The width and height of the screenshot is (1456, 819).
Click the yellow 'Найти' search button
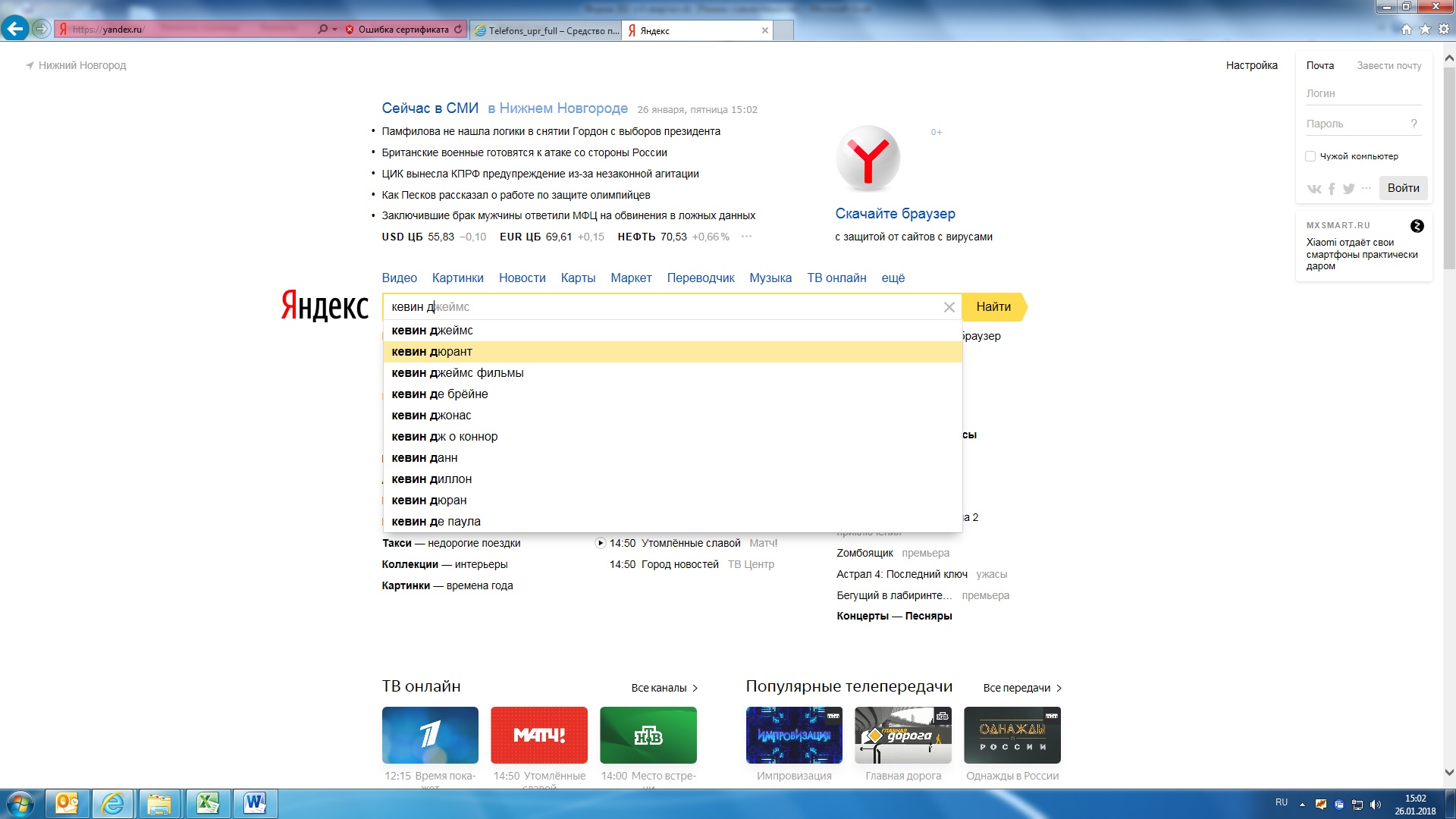click(x=993, y=307)
